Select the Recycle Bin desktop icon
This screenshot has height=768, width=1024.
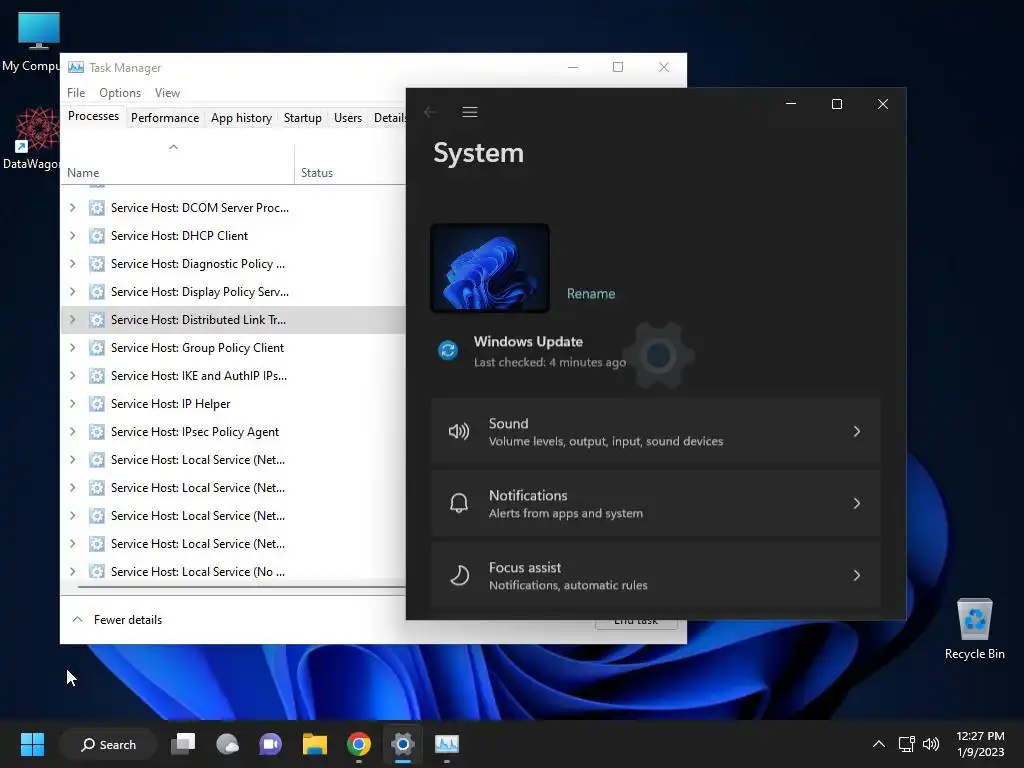click(974, 629)
